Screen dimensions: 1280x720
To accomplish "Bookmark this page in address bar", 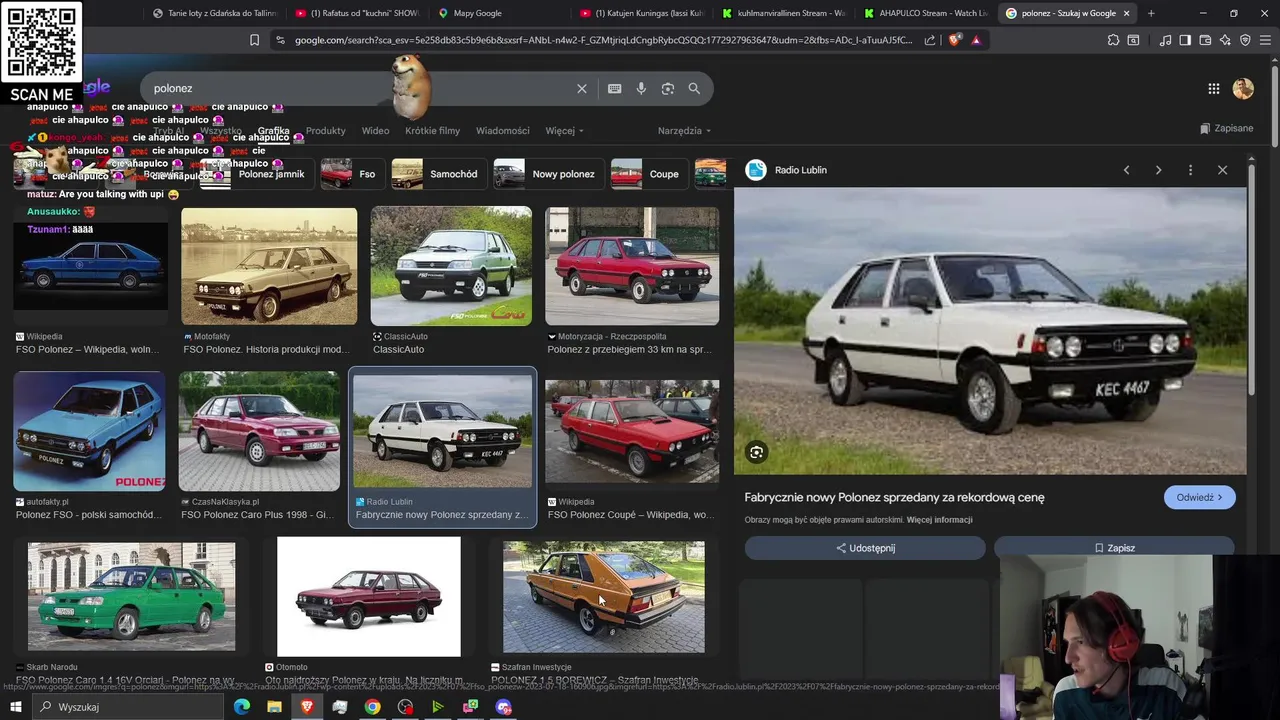I will pyautogui.click(x=254, y=40).
